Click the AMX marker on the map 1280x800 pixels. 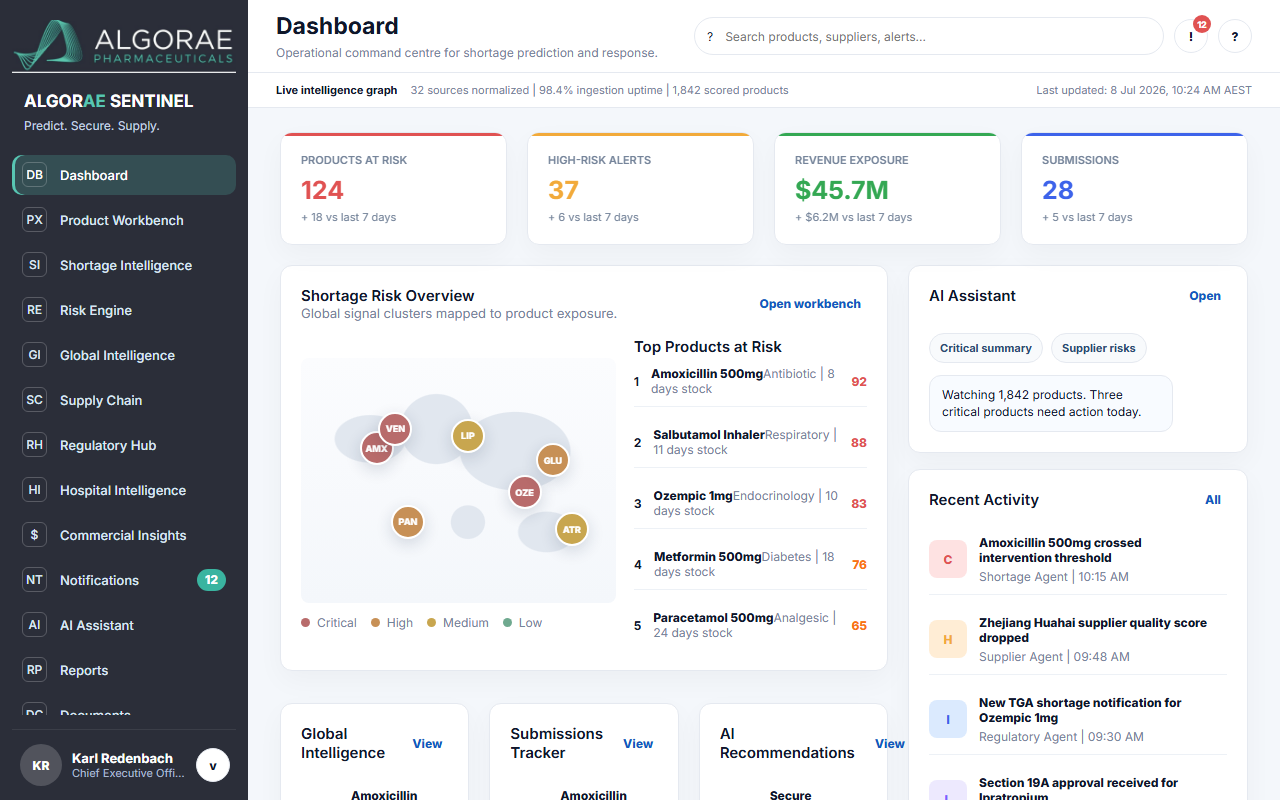tap(376, 448)
